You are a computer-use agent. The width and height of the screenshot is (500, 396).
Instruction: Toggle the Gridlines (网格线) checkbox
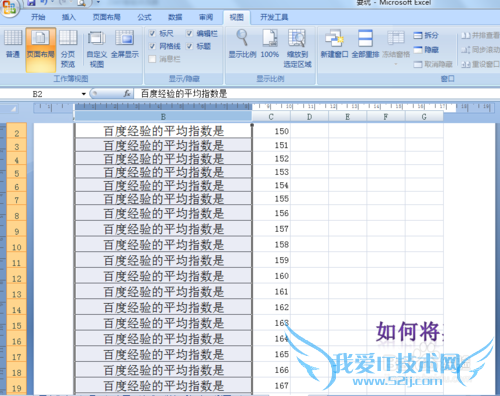click(x=152, y=46)
